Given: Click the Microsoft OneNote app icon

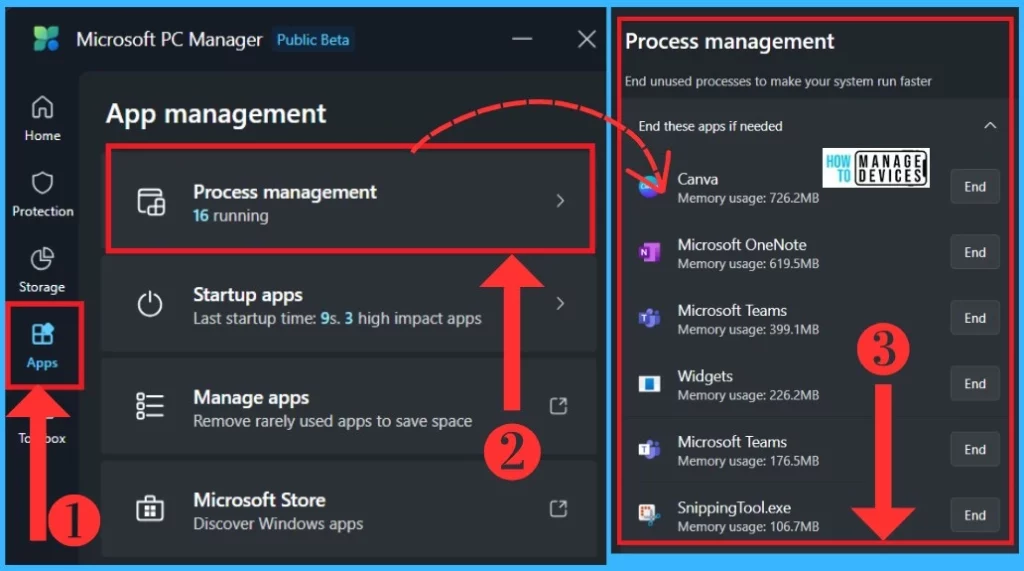Looking at the screenshot, I should click(x=649, y=252).
